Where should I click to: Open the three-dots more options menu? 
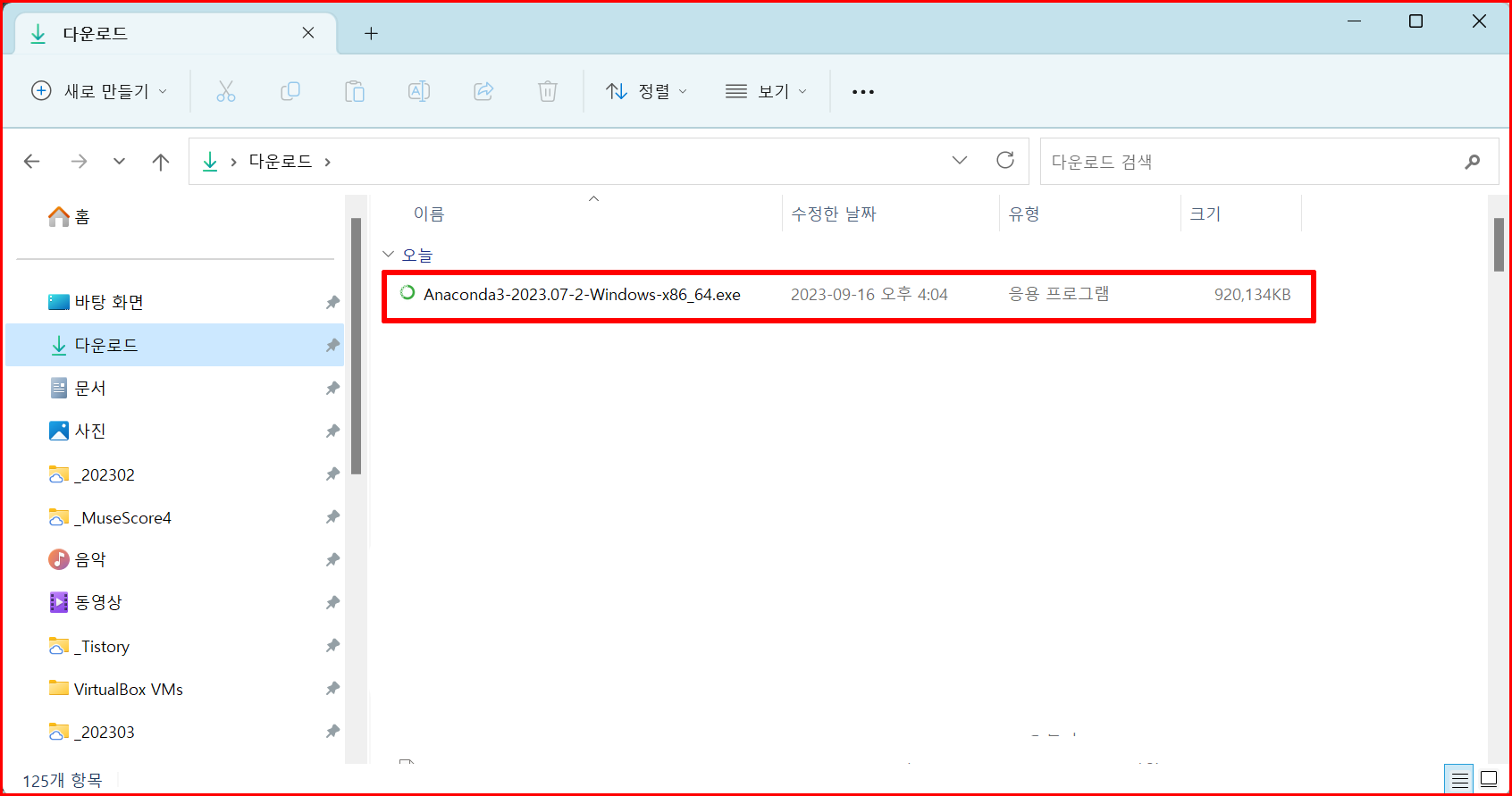[x=863, y=91]
